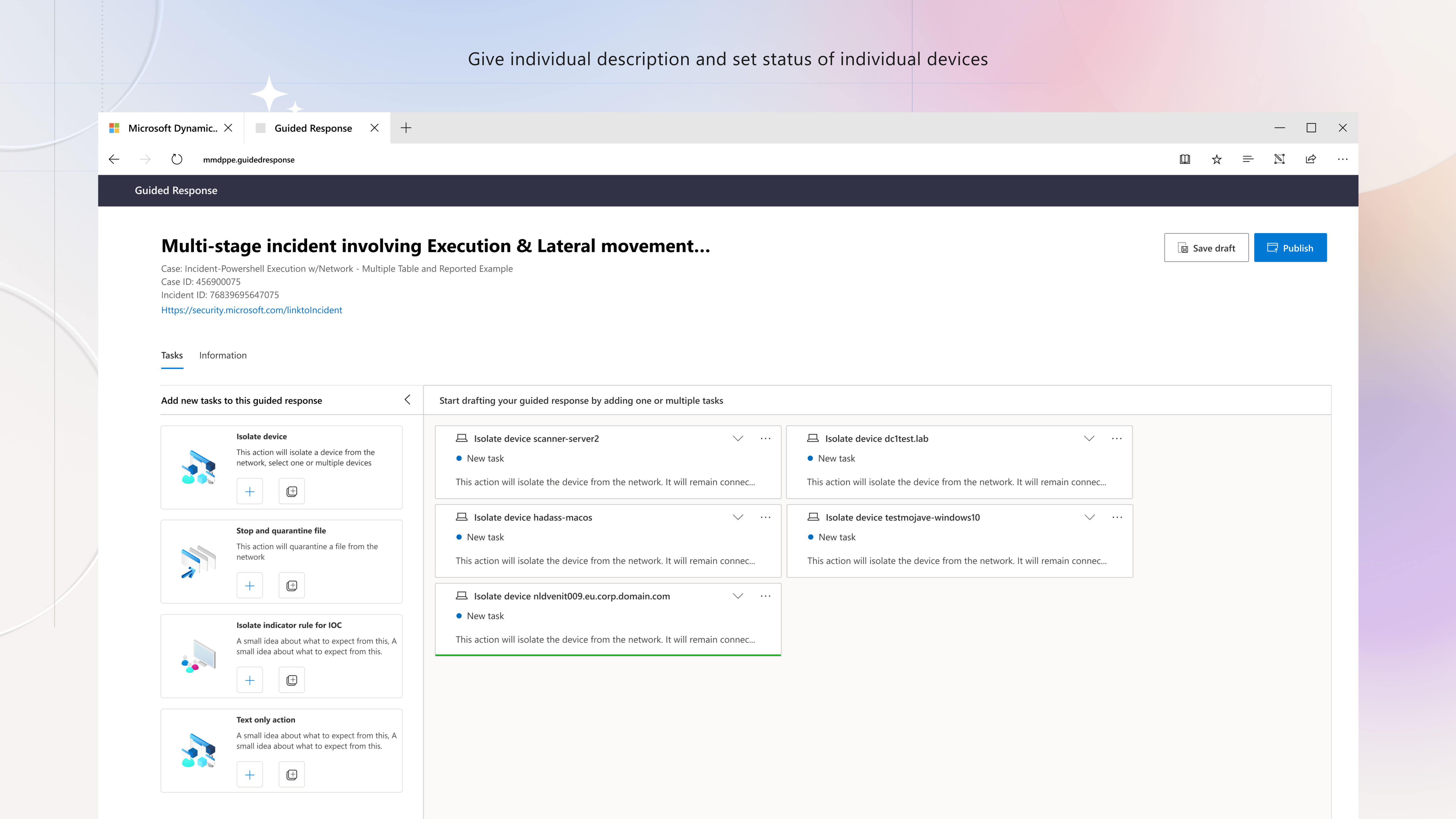Switch to the Information tab
Screen dimensions: 1456x819
[223, 355]
